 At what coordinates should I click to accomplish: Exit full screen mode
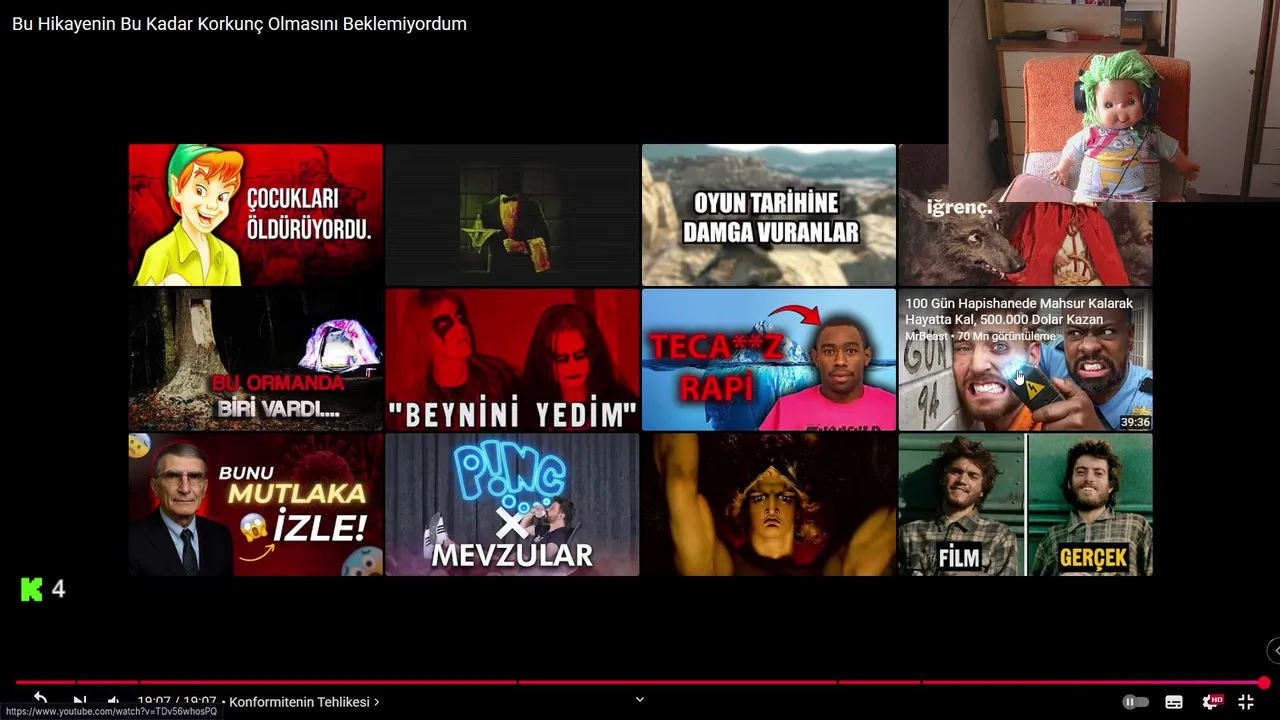coord(1246,702)
